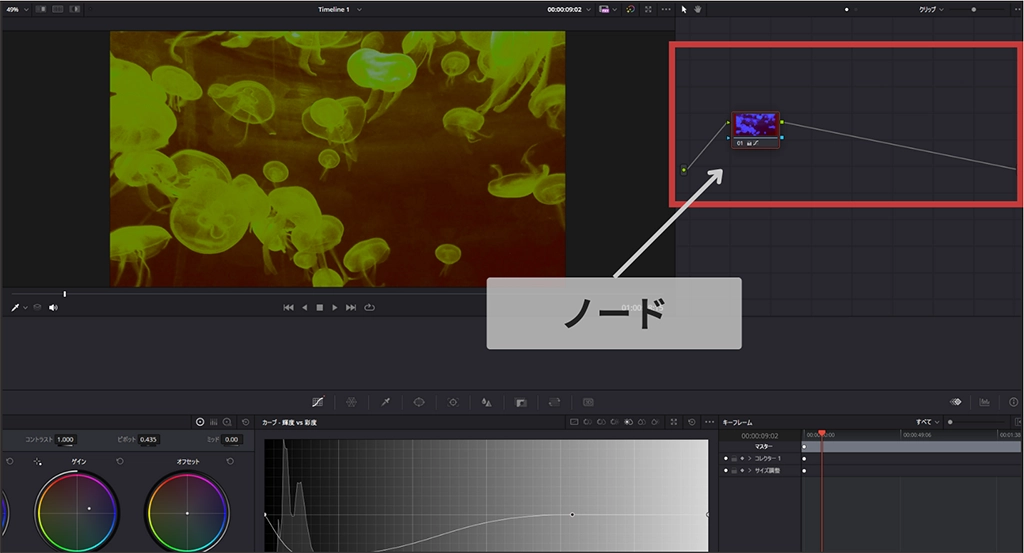Jump to last frame
Image resolution: width=1024 pixels, height=553 pixels.
pos(351,308)
